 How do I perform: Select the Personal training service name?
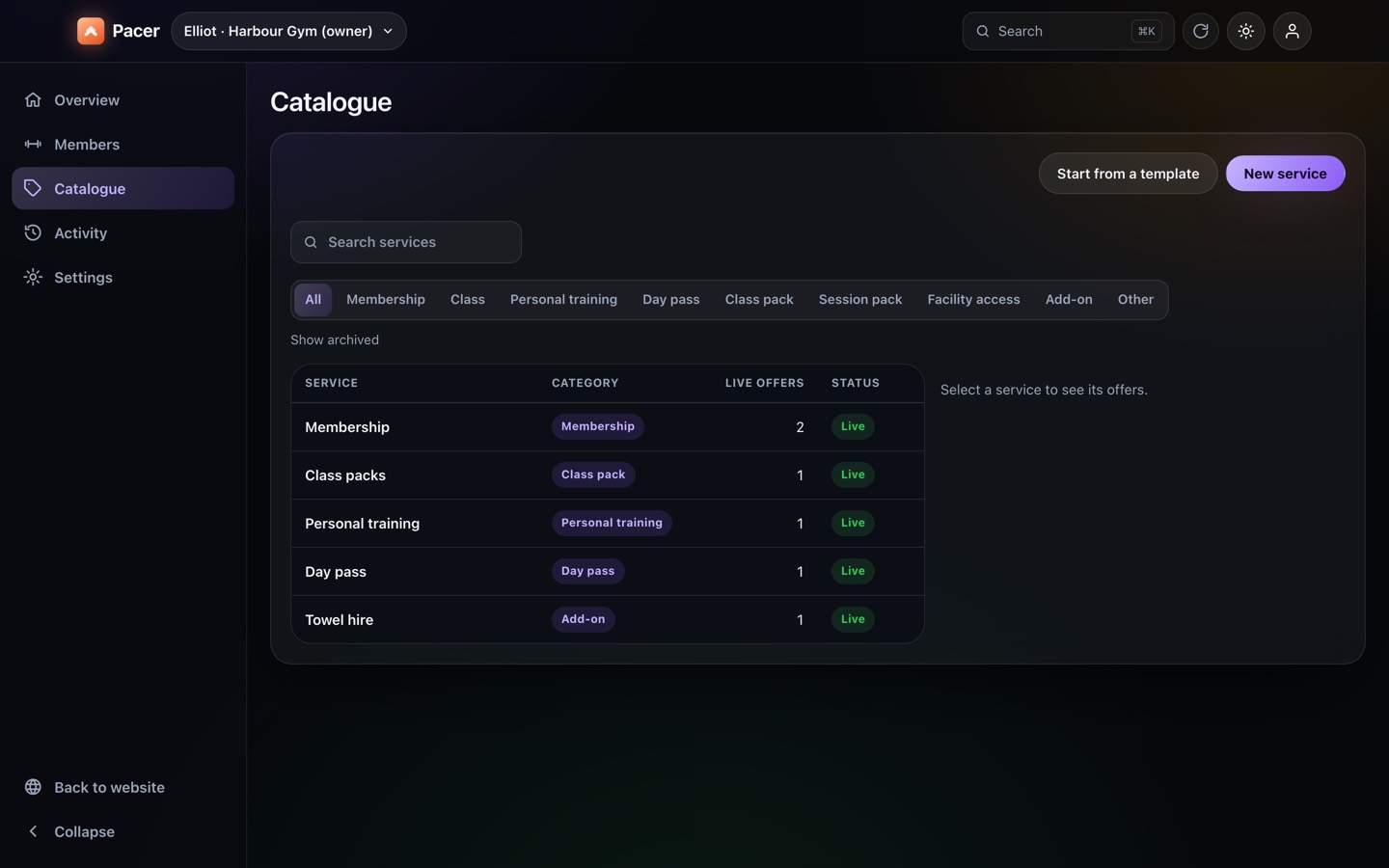(x=362, y=524)
